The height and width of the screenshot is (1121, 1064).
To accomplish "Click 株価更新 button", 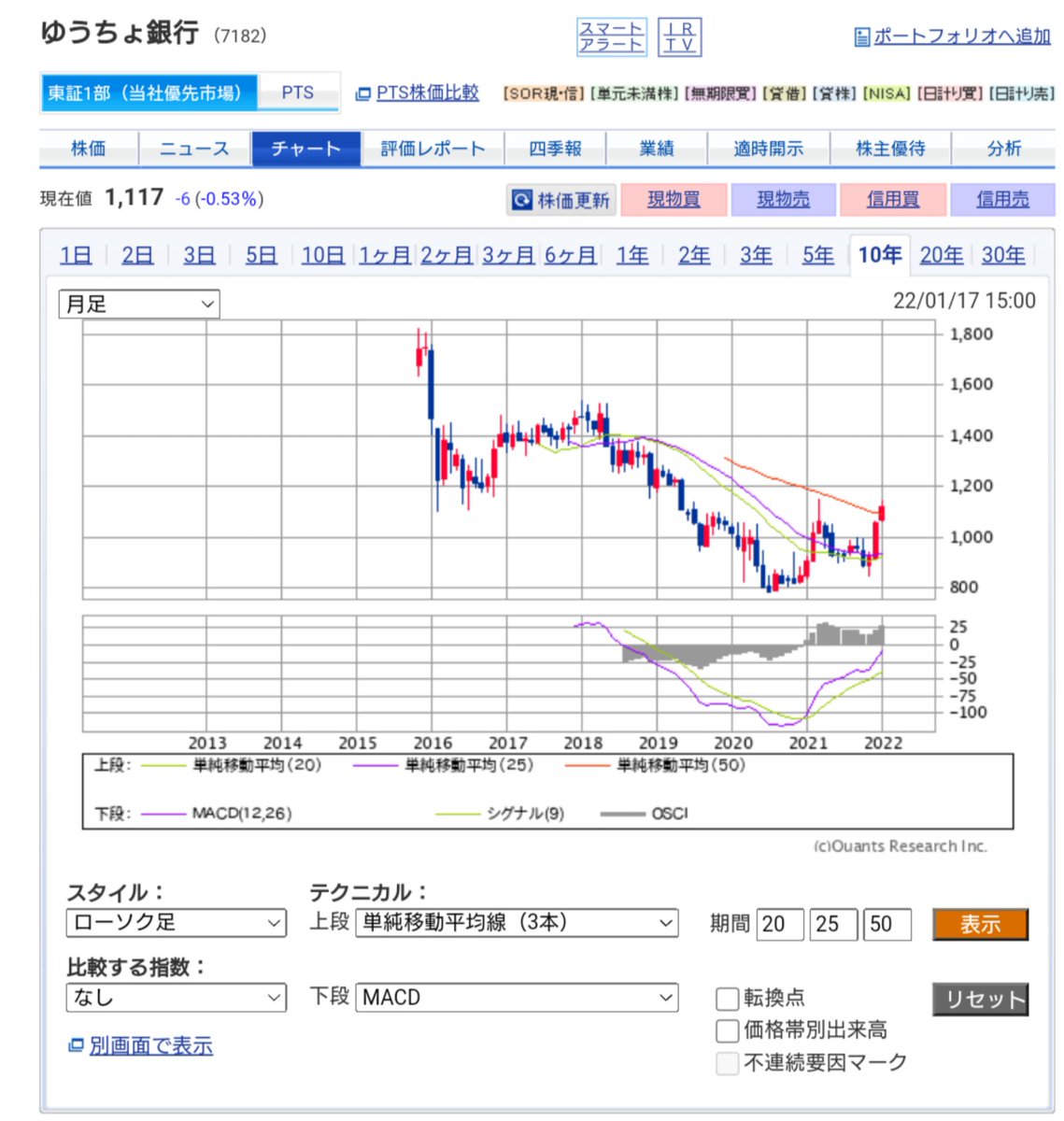I will pos(561,200).
